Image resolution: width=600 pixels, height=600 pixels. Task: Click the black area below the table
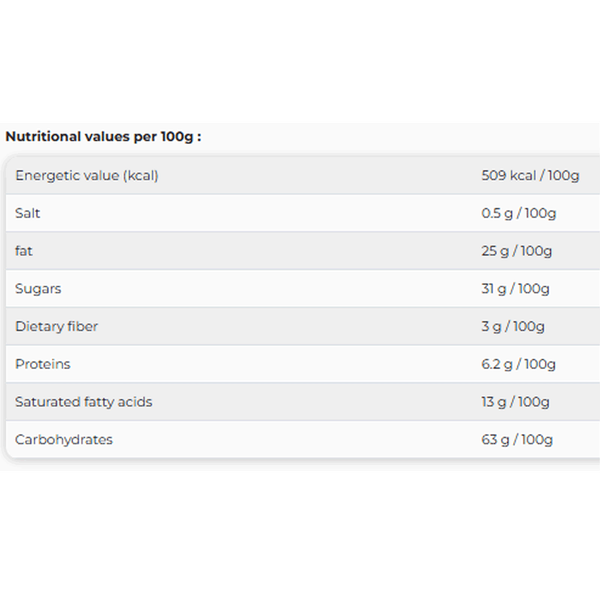(x=300, y=535)
